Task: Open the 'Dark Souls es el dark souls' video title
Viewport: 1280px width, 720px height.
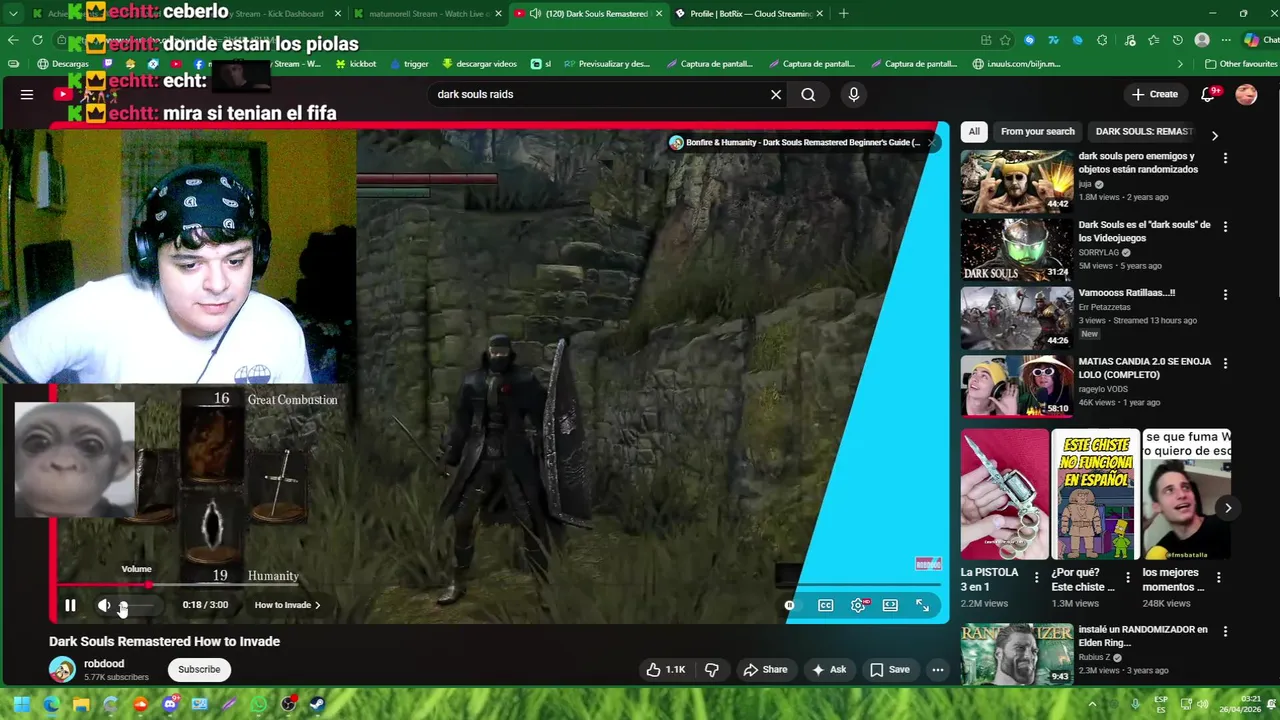Action: click(1144, 231)
